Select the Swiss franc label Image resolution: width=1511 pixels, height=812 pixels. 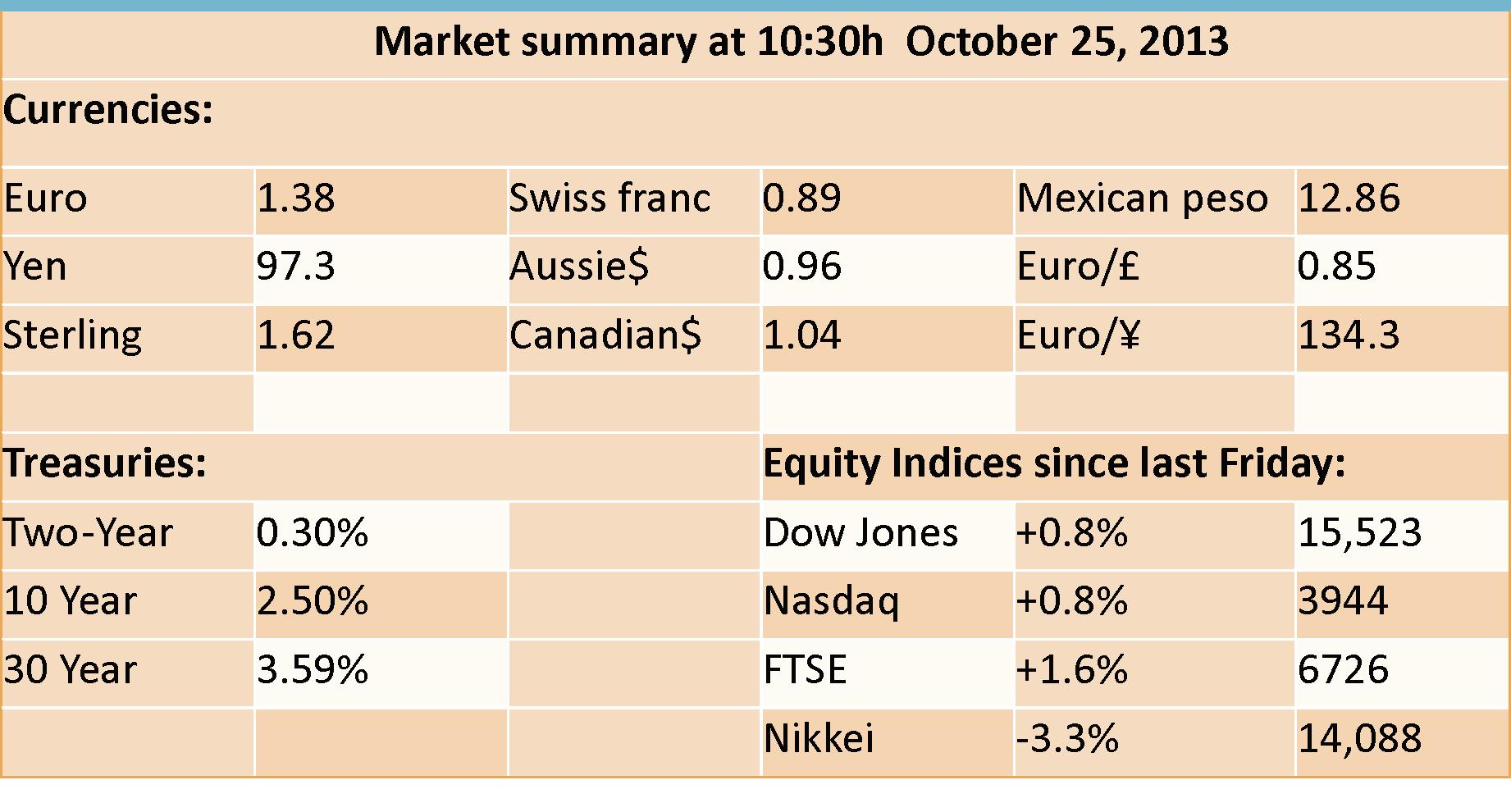(609, 198)
